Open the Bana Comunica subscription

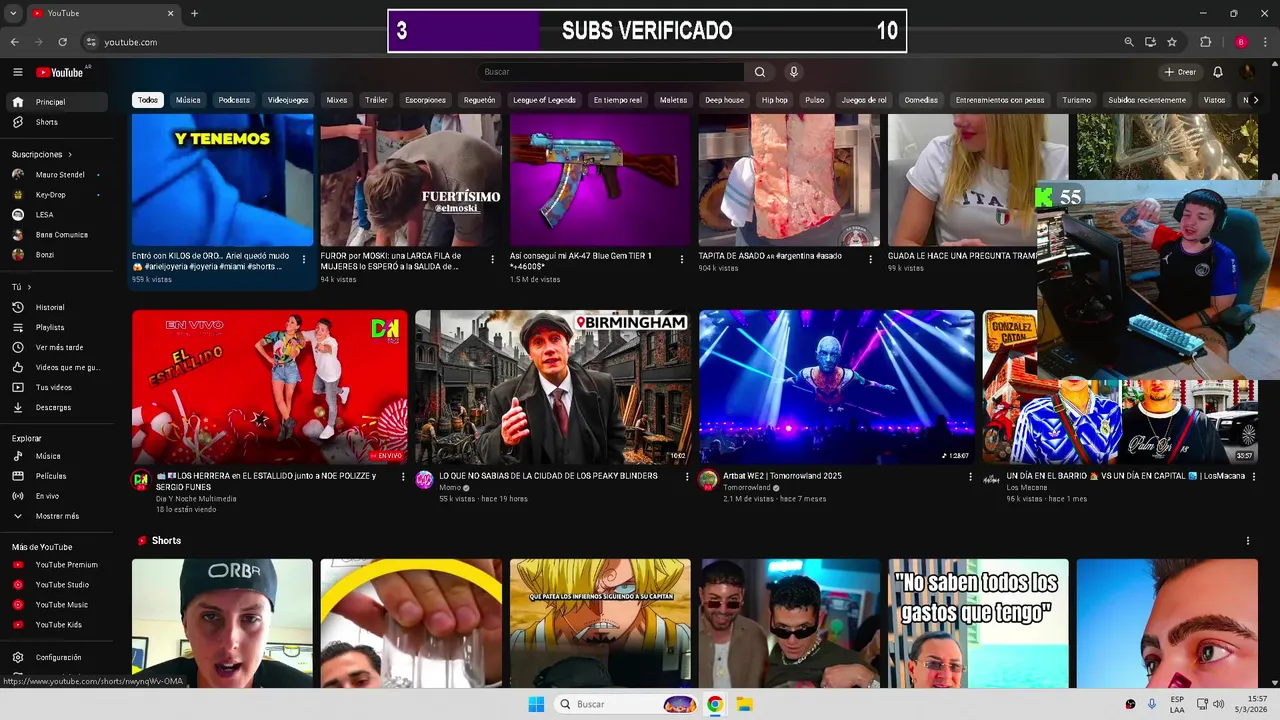click(x=55, y=235)
